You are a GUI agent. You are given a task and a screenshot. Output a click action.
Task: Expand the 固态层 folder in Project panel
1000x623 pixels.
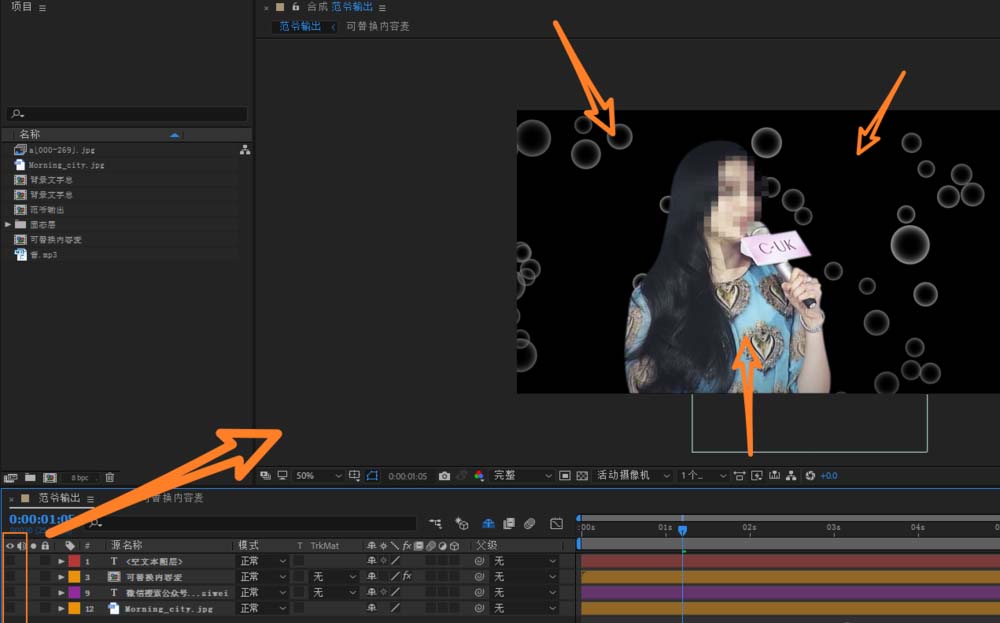[8, 224]
